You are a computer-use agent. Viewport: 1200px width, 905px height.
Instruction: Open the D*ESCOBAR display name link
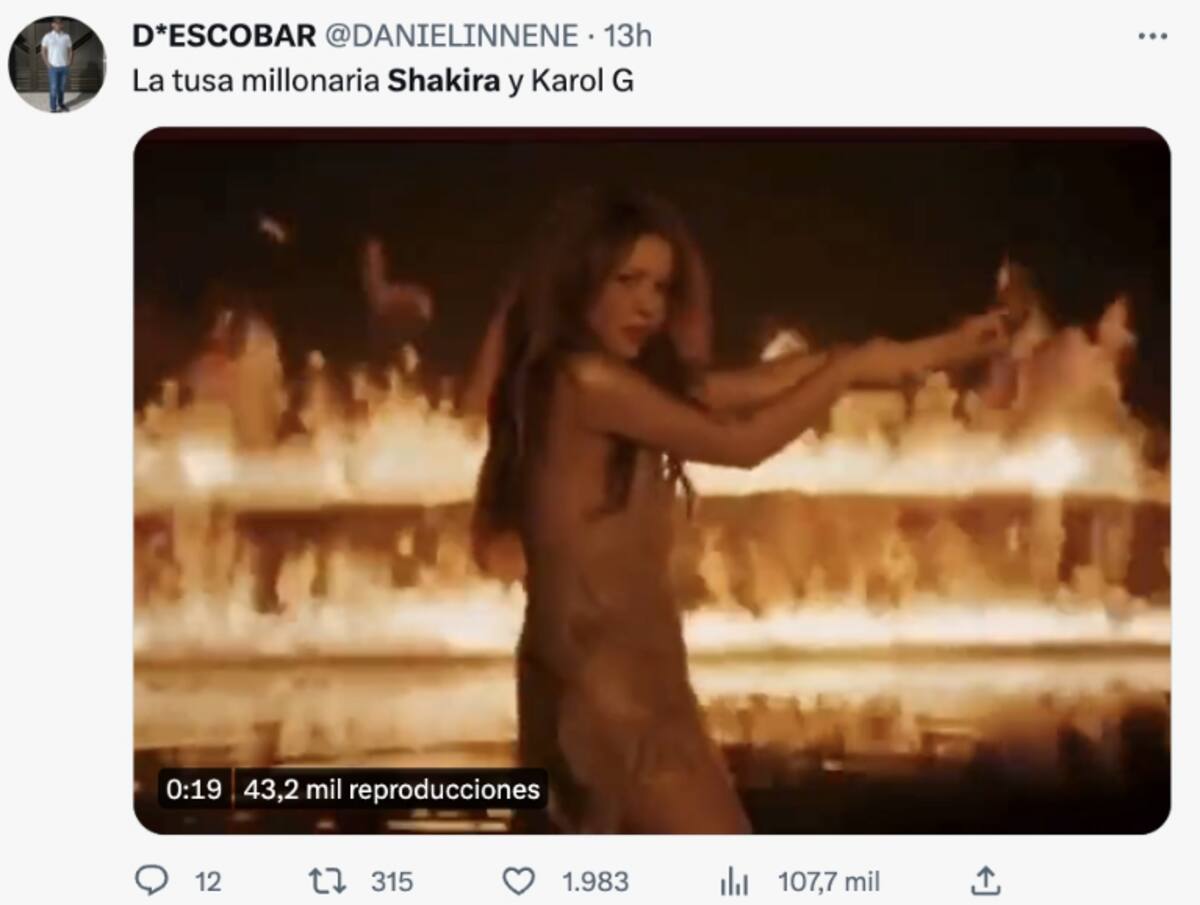220,36
